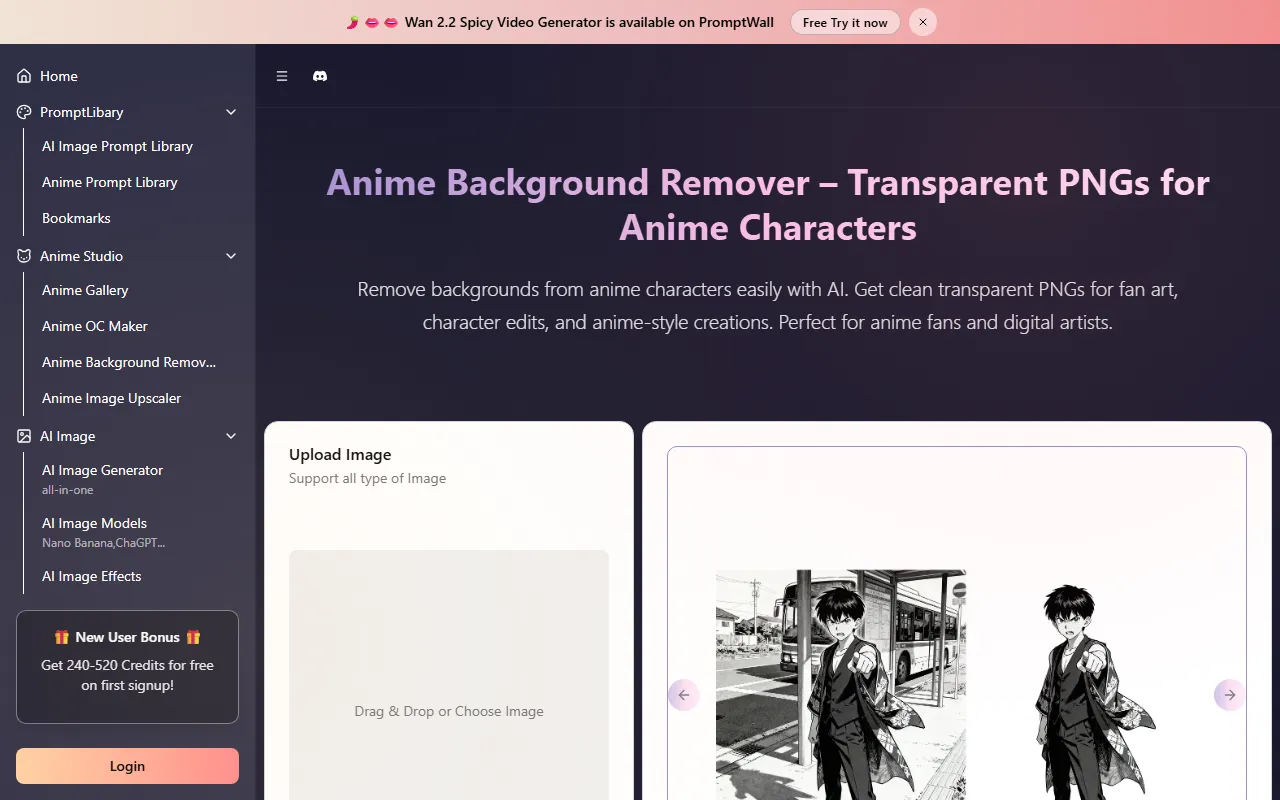
Task: Collapse the PromptLibary section chevron
Action: (x=231, y=112)
